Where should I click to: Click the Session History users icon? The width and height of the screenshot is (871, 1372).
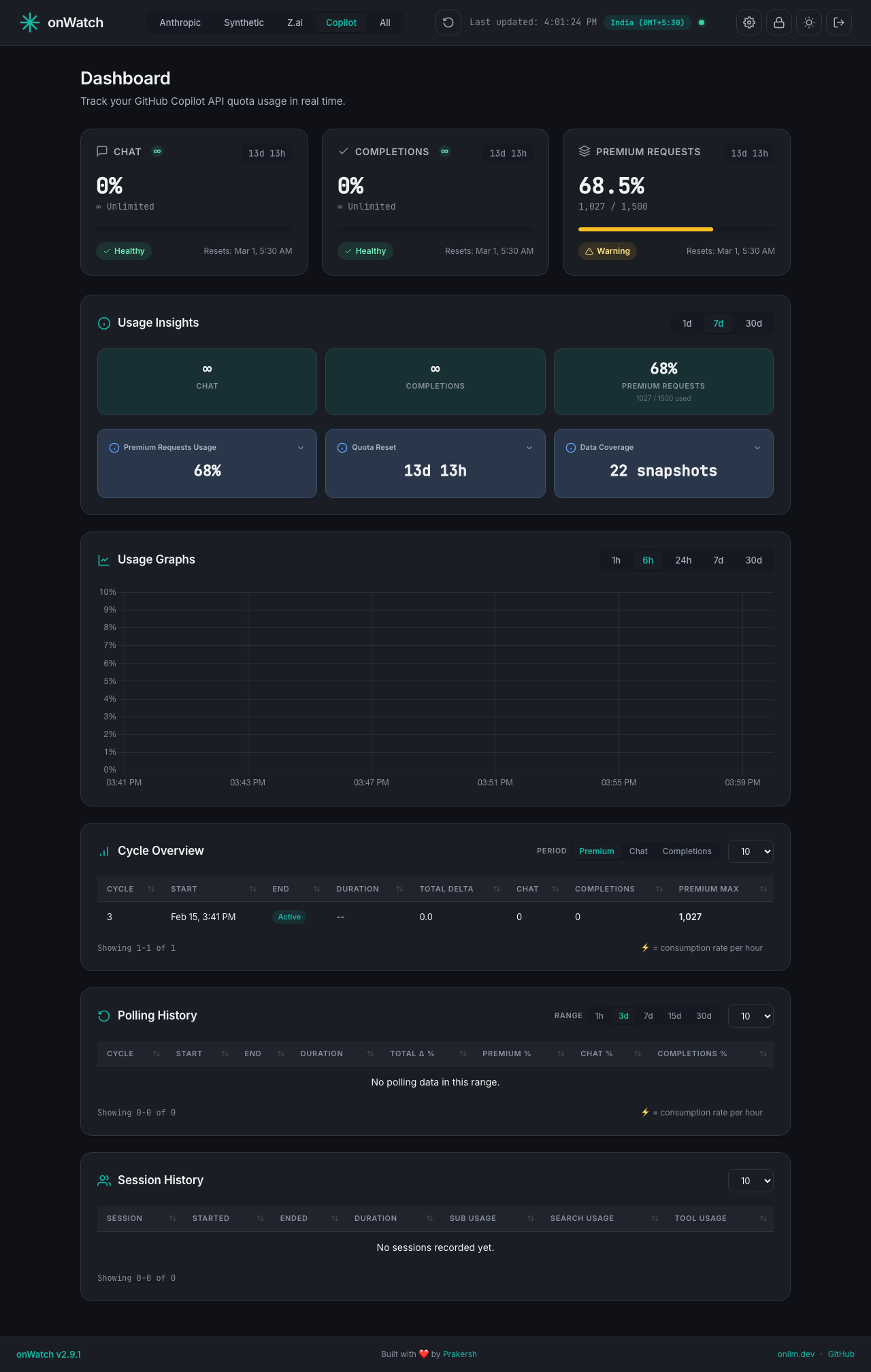[104, 1181]
